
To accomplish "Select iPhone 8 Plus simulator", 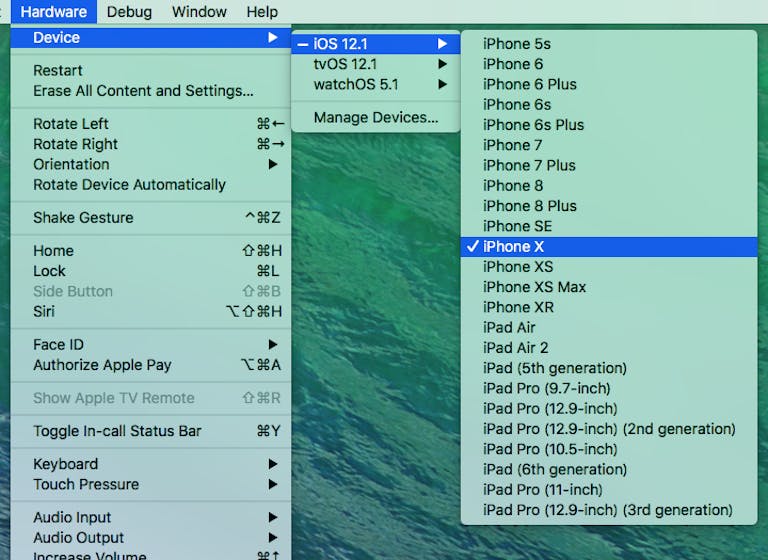I will point(609,206).
